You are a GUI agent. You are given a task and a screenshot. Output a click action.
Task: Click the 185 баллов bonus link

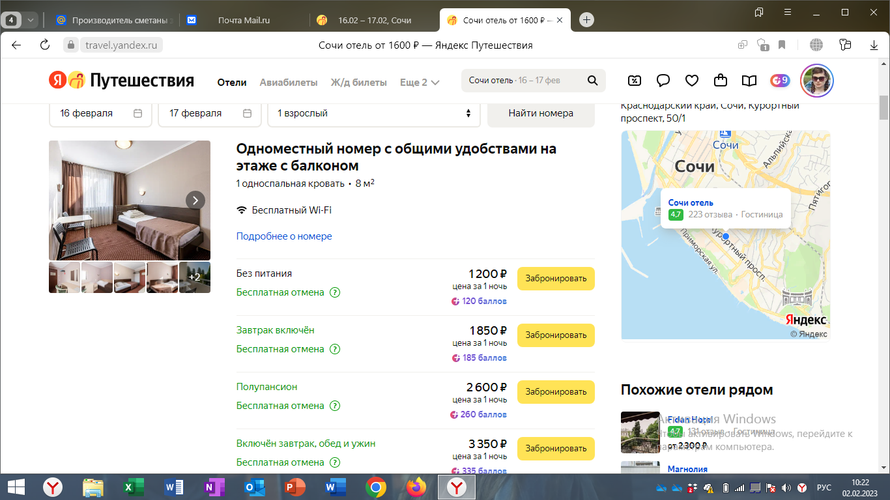click(479, 358)
